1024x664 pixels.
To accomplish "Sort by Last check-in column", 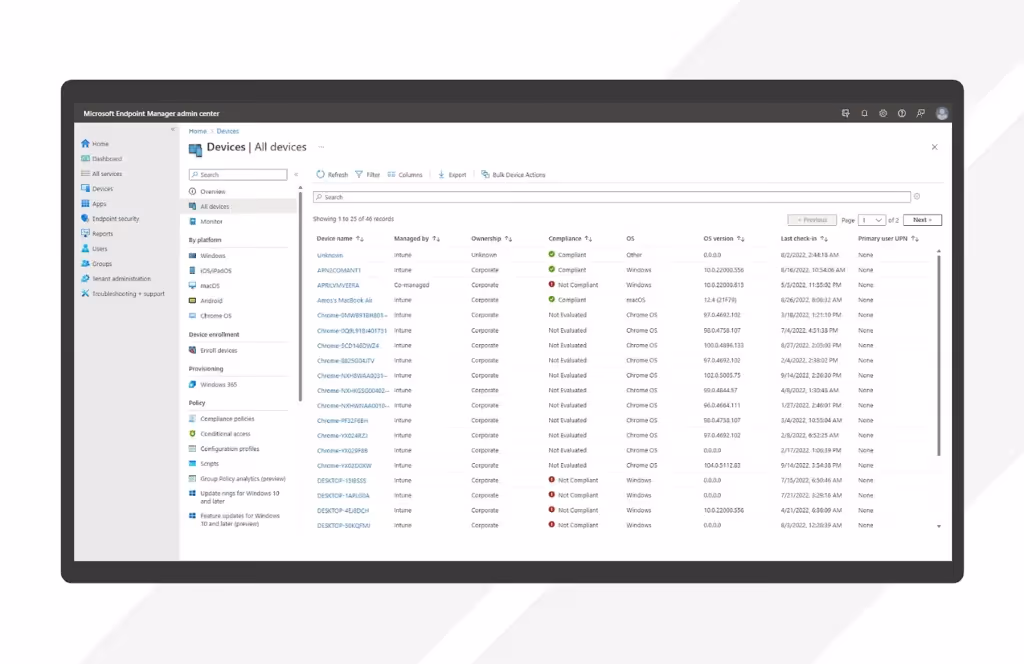I will [804, 238].
